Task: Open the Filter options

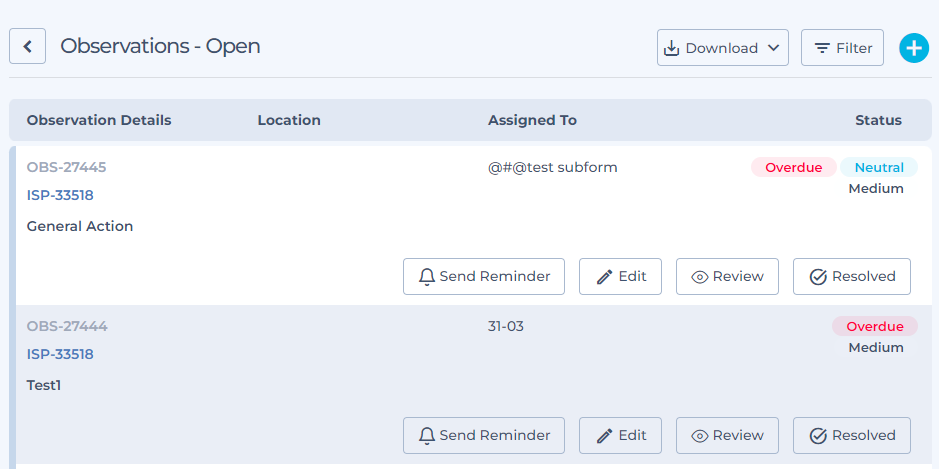Action: coord(842,48)
